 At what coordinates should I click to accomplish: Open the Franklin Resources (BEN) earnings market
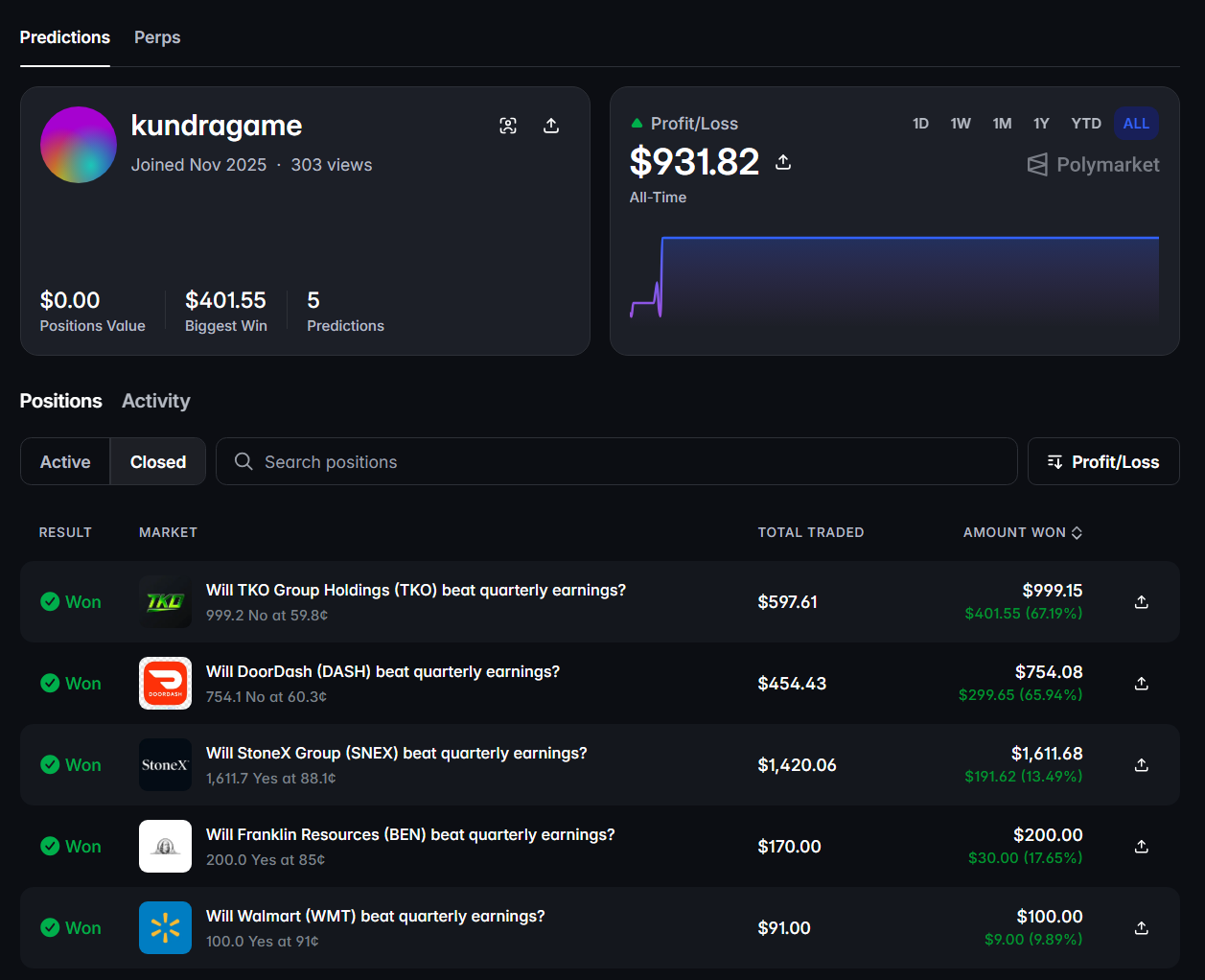pyautogui.click(x=410, y=835)
